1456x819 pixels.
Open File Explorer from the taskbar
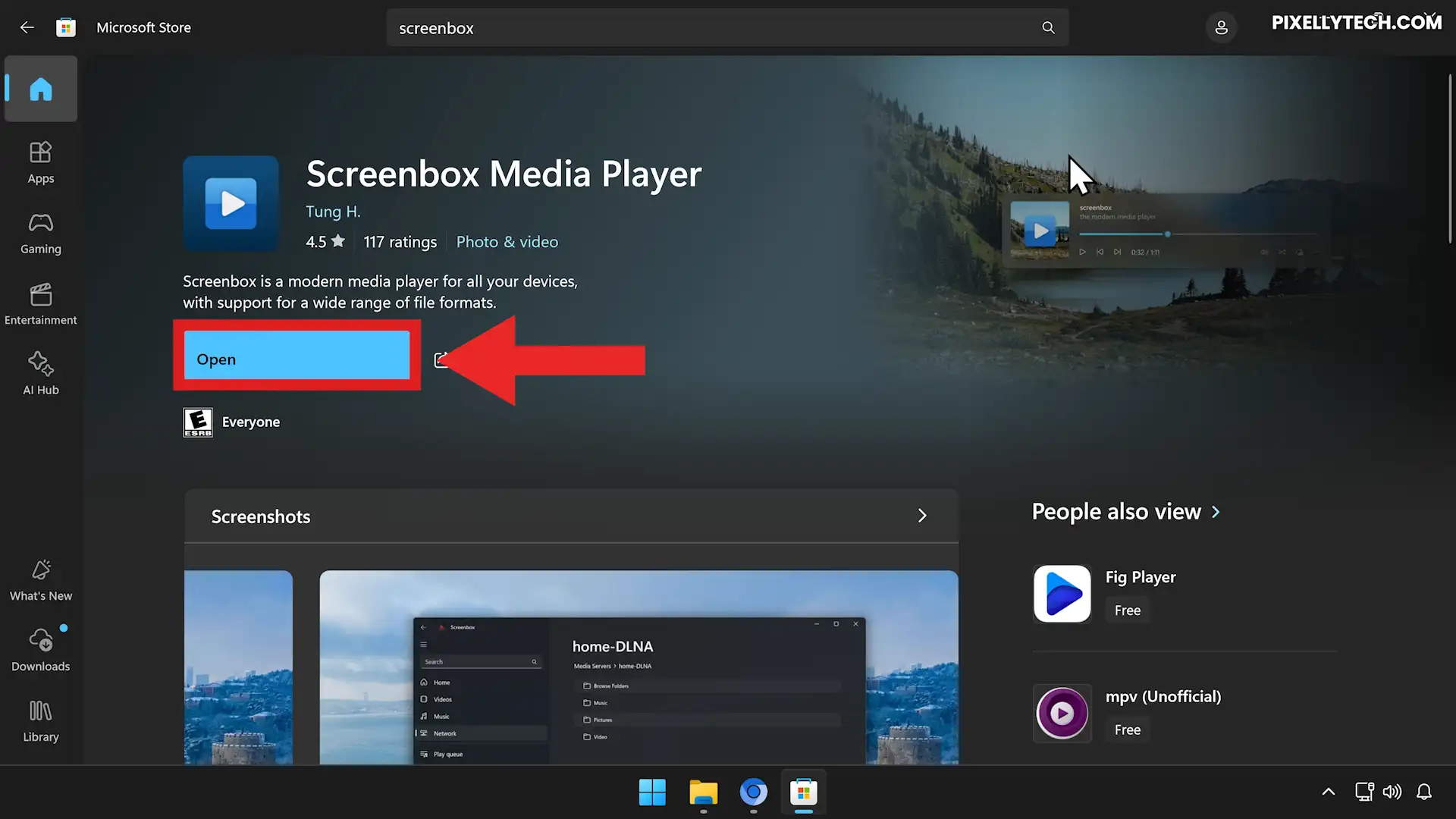point(703,792)
